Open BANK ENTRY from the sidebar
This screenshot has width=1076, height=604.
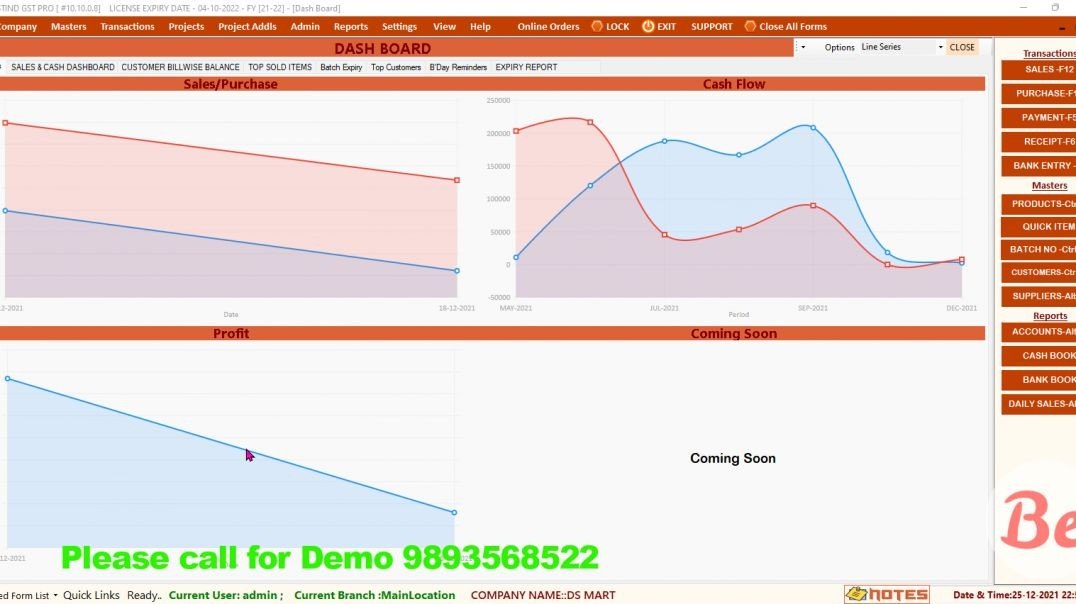click(1038, 165)
